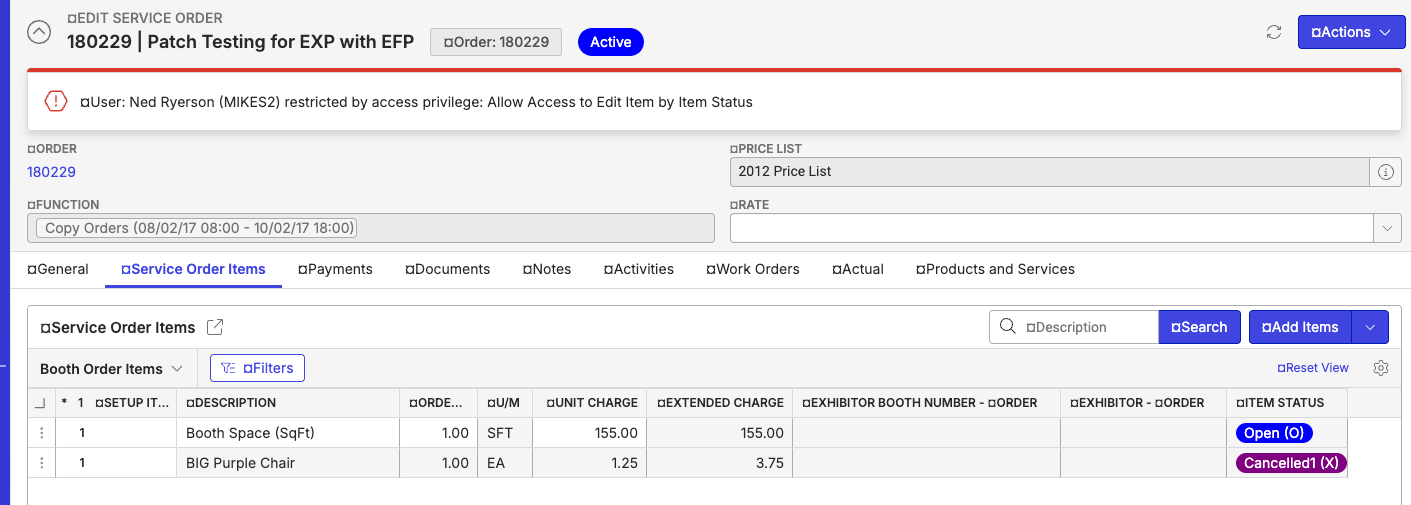Click the Open (O) status badge
The height and width of the screenshot is (505, 1411).
tap(1274, 433)
